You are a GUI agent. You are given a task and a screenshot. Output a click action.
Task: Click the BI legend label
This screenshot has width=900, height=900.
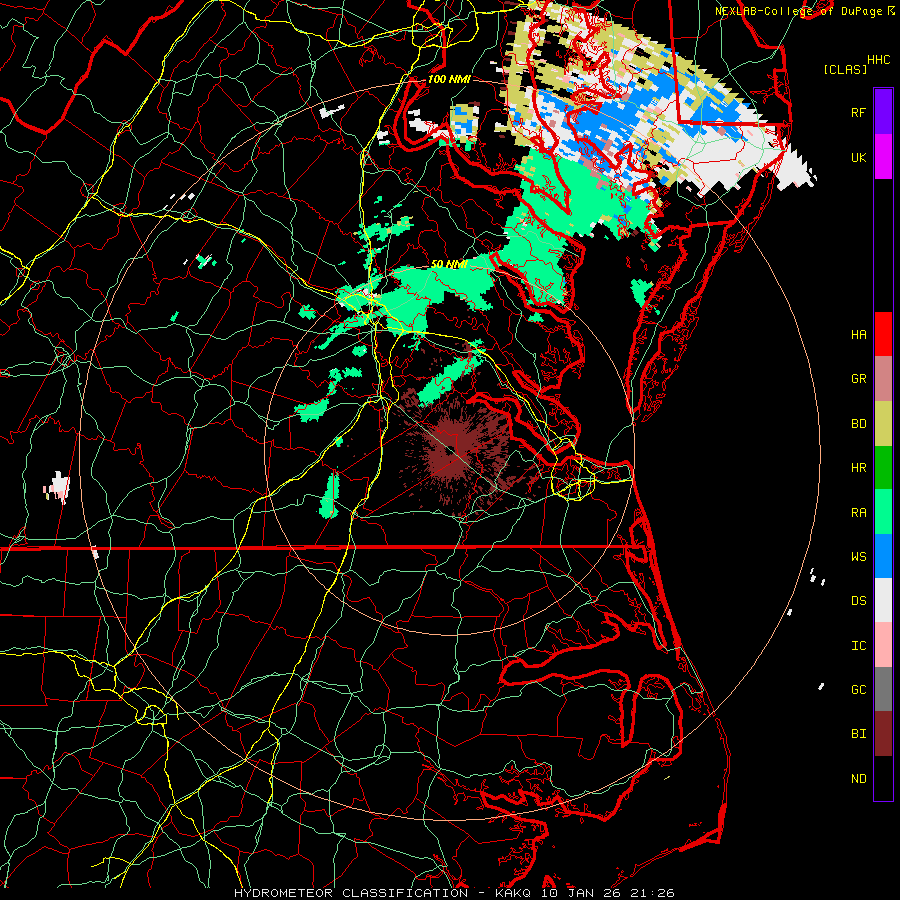pyautogui.click(x=858, y=734)
